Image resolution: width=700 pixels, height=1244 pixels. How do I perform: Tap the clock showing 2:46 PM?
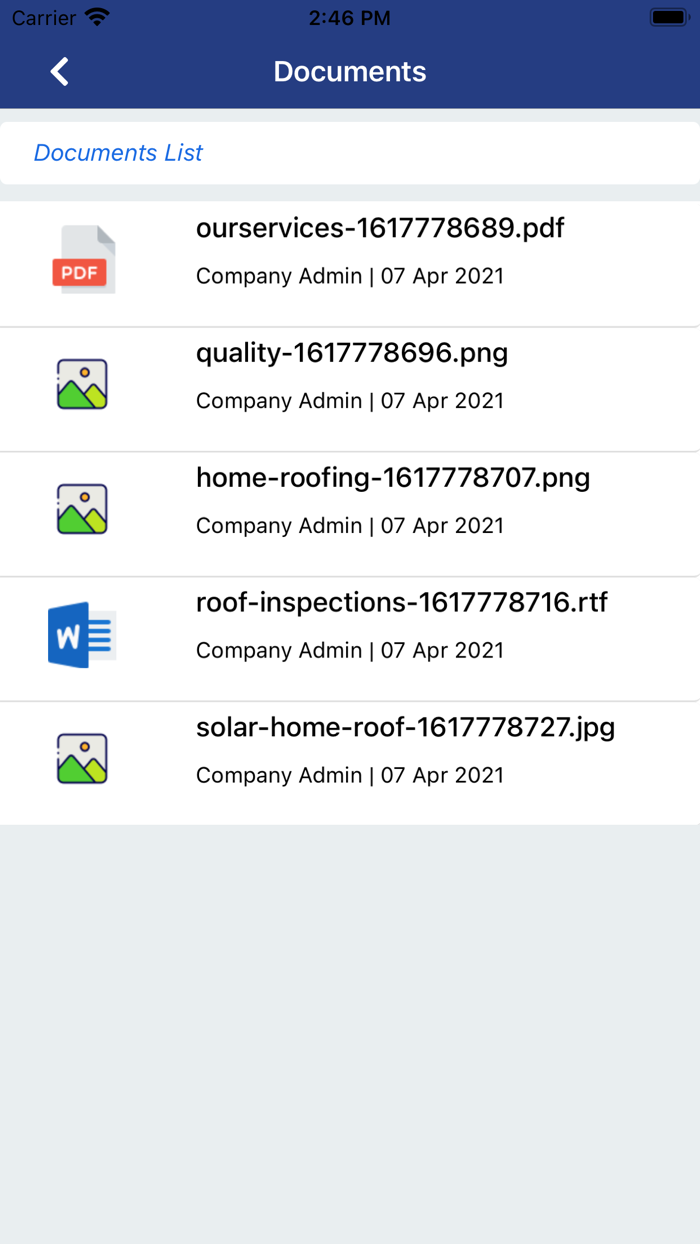[349, 18]
